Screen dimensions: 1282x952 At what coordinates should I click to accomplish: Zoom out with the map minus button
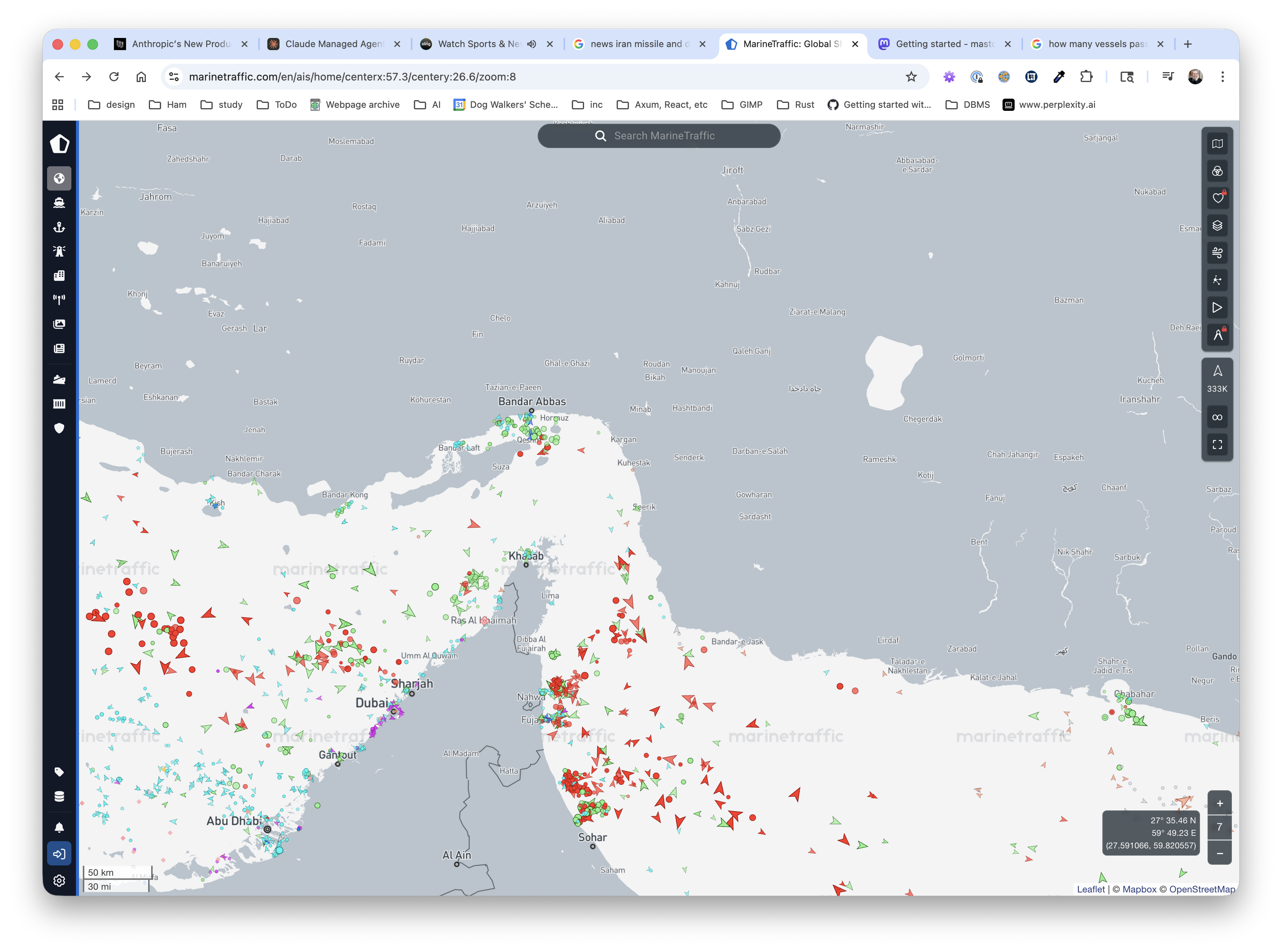coord(1219,853)
